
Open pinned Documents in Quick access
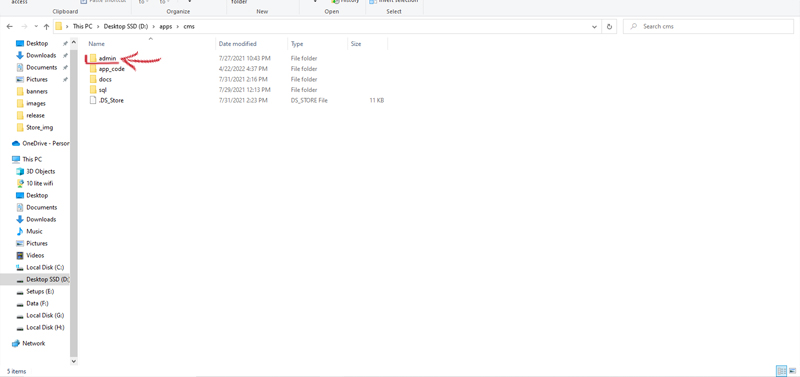(x=41, y=67)
